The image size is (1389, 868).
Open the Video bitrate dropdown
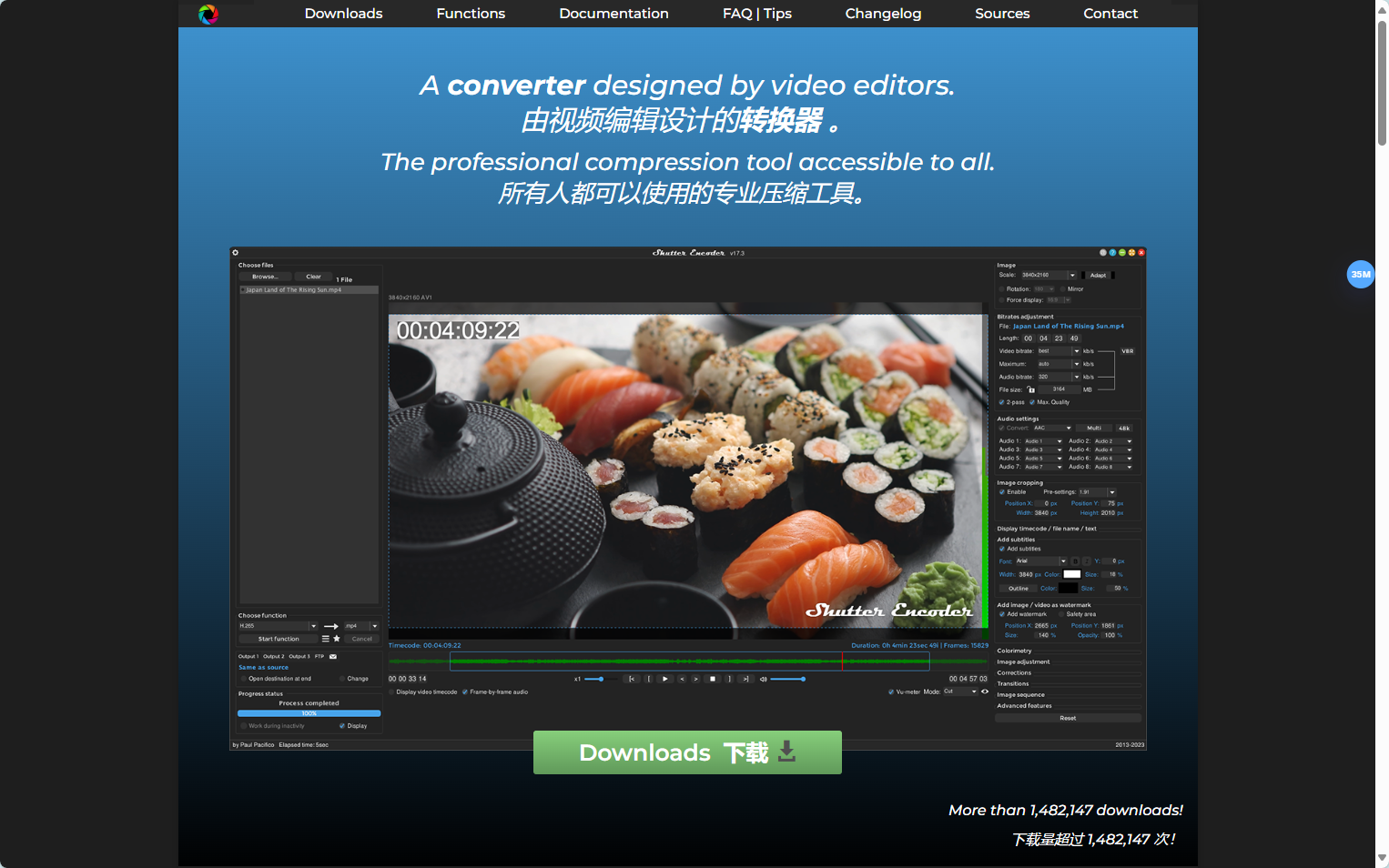click(1059, 351)
